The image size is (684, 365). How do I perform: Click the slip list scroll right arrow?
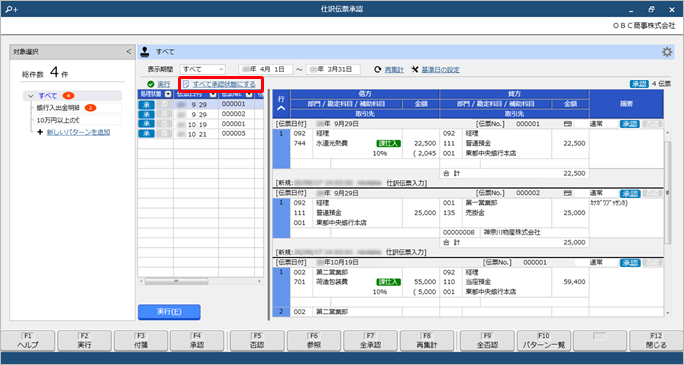coord(260,282)
